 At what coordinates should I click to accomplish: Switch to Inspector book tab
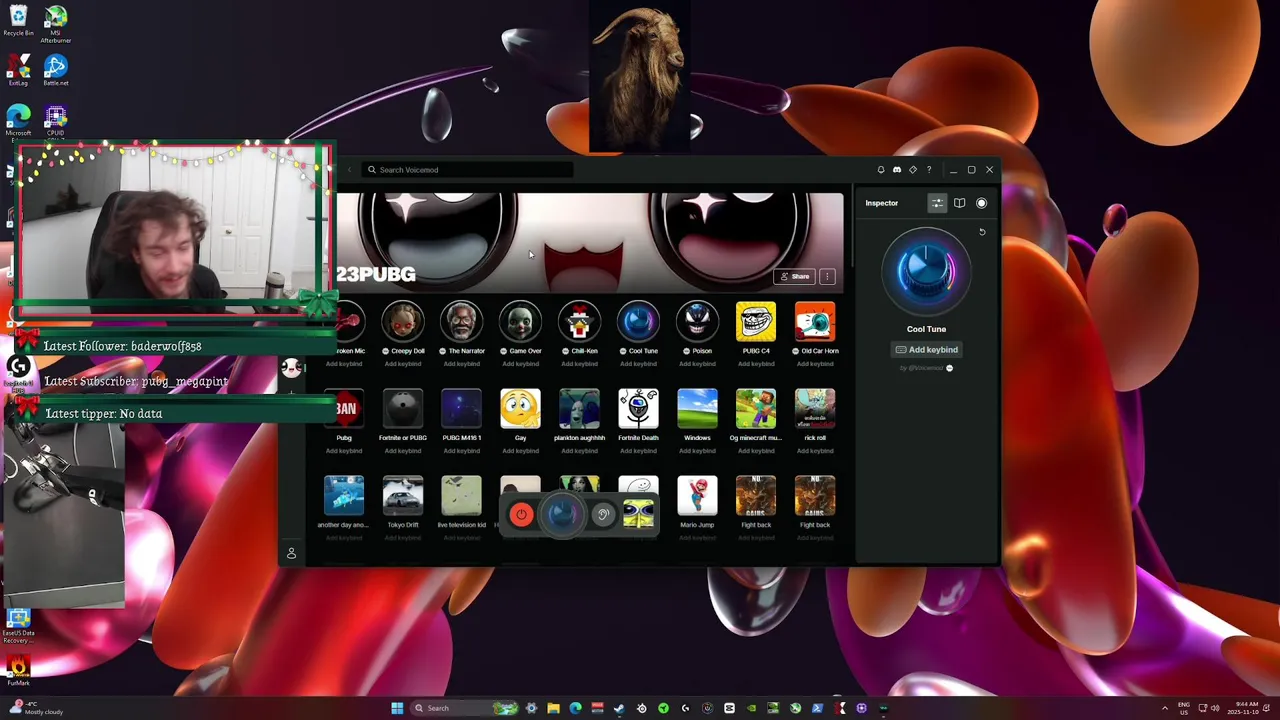coord(959,203)
